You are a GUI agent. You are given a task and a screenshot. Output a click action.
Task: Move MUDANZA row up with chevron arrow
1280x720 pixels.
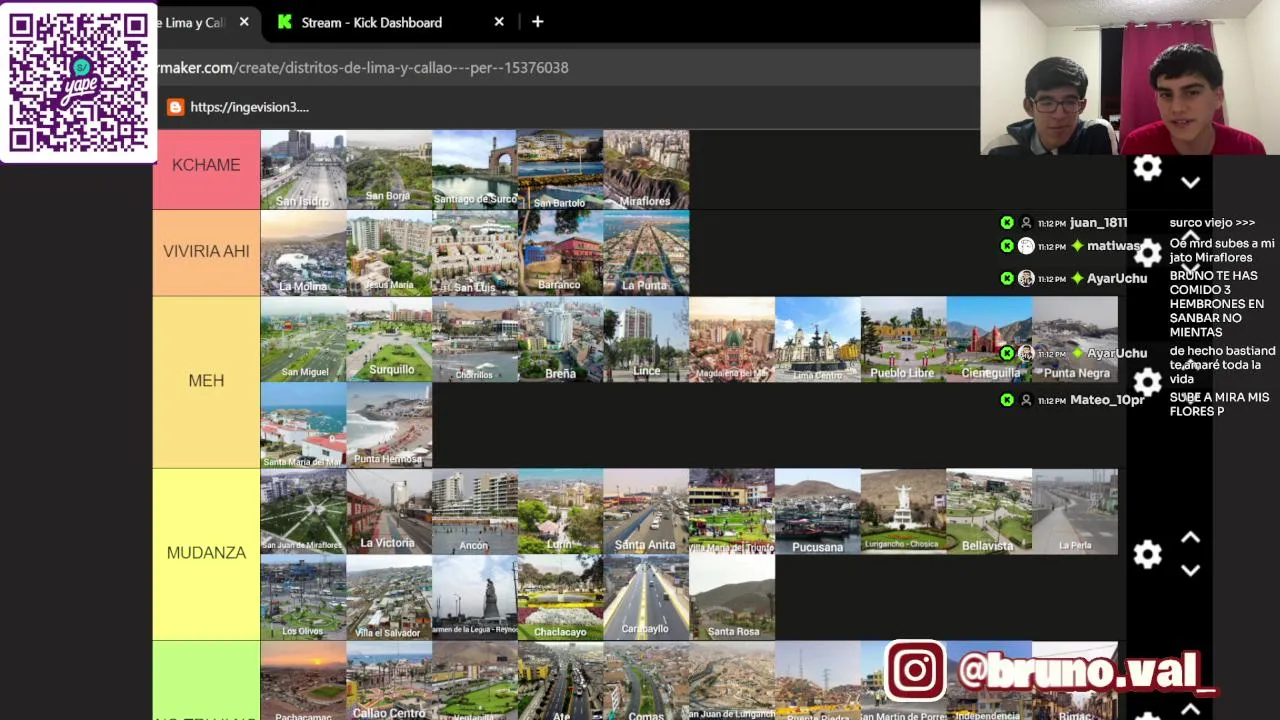(1190, 538)
